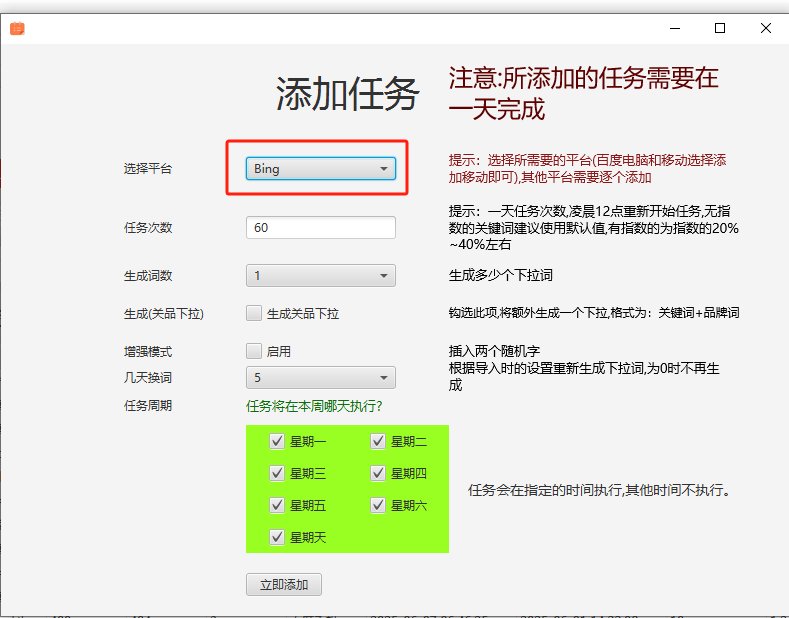Open the Bing platform dropdown

coord(320,169)
